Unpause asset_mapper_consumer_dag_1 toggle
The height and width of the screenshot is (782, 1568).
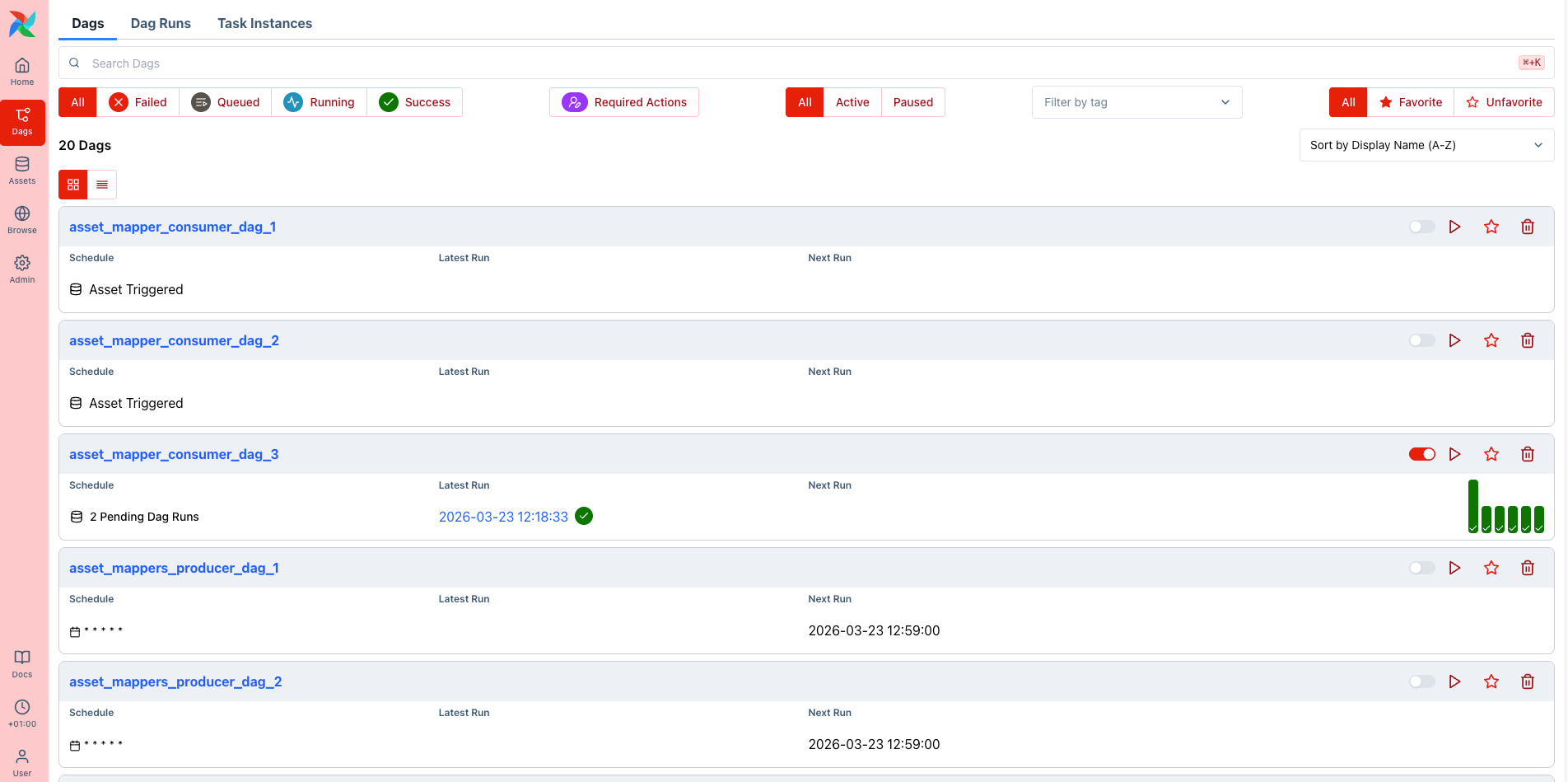[x=1421, y=227]
